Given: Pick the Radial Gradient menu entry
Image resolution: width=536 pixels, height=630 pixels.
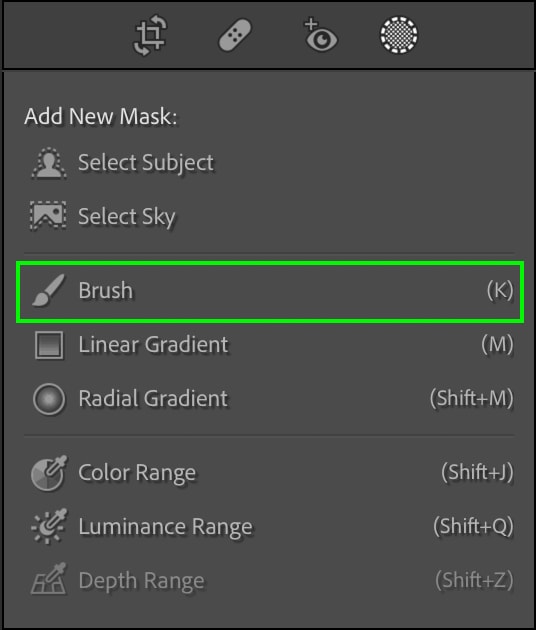Looking at the screenshot, I should coord(268,399).
